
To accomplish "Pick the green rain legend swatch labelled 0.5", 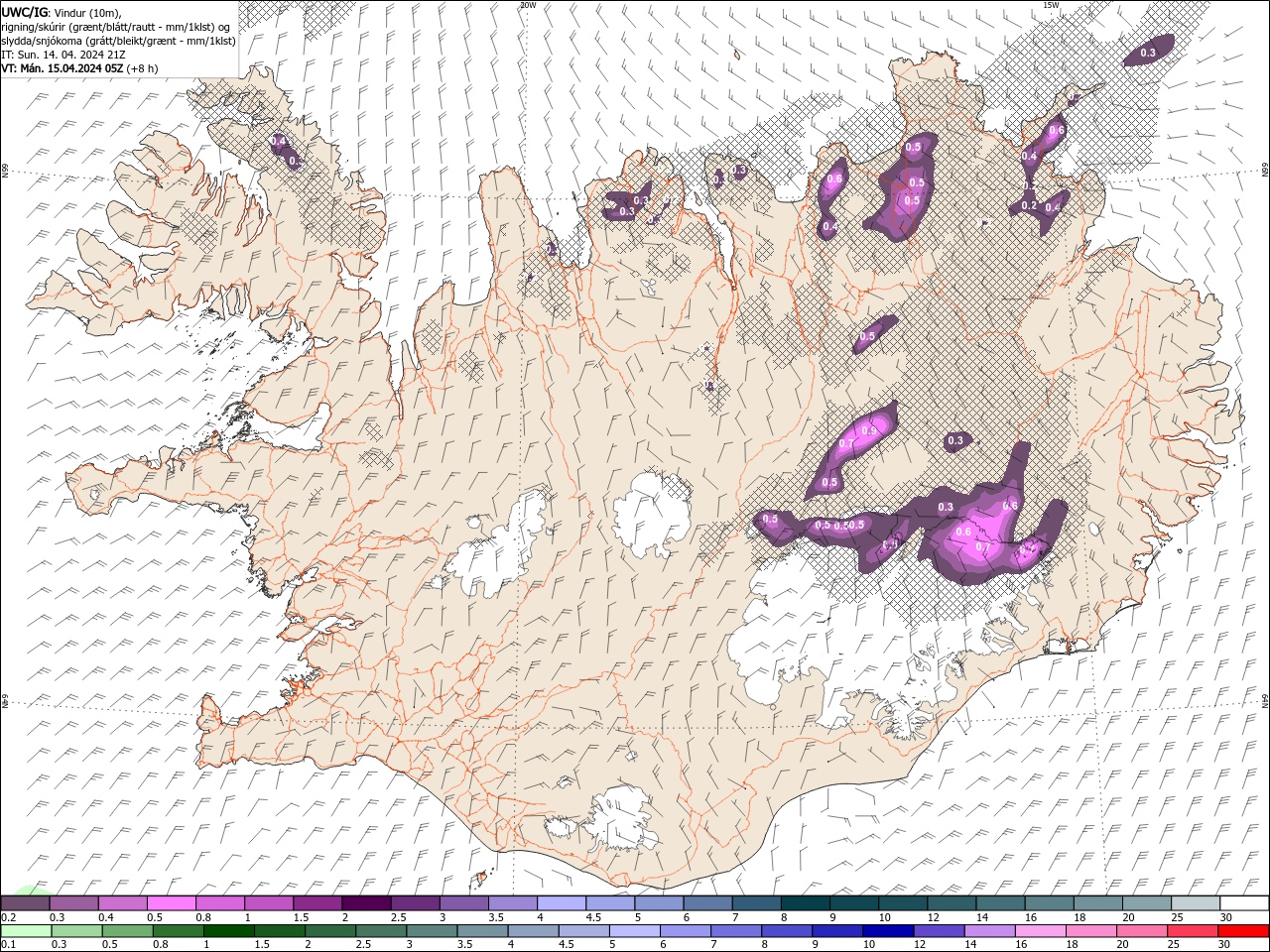I will click(x=127, y=931).
